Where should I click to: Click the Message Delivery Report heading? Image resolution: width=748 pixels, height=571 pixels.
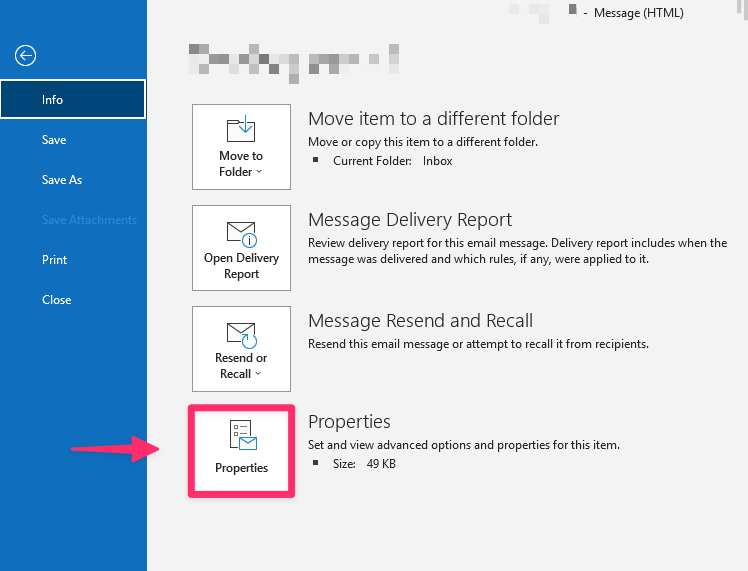(x=410, y=220)
